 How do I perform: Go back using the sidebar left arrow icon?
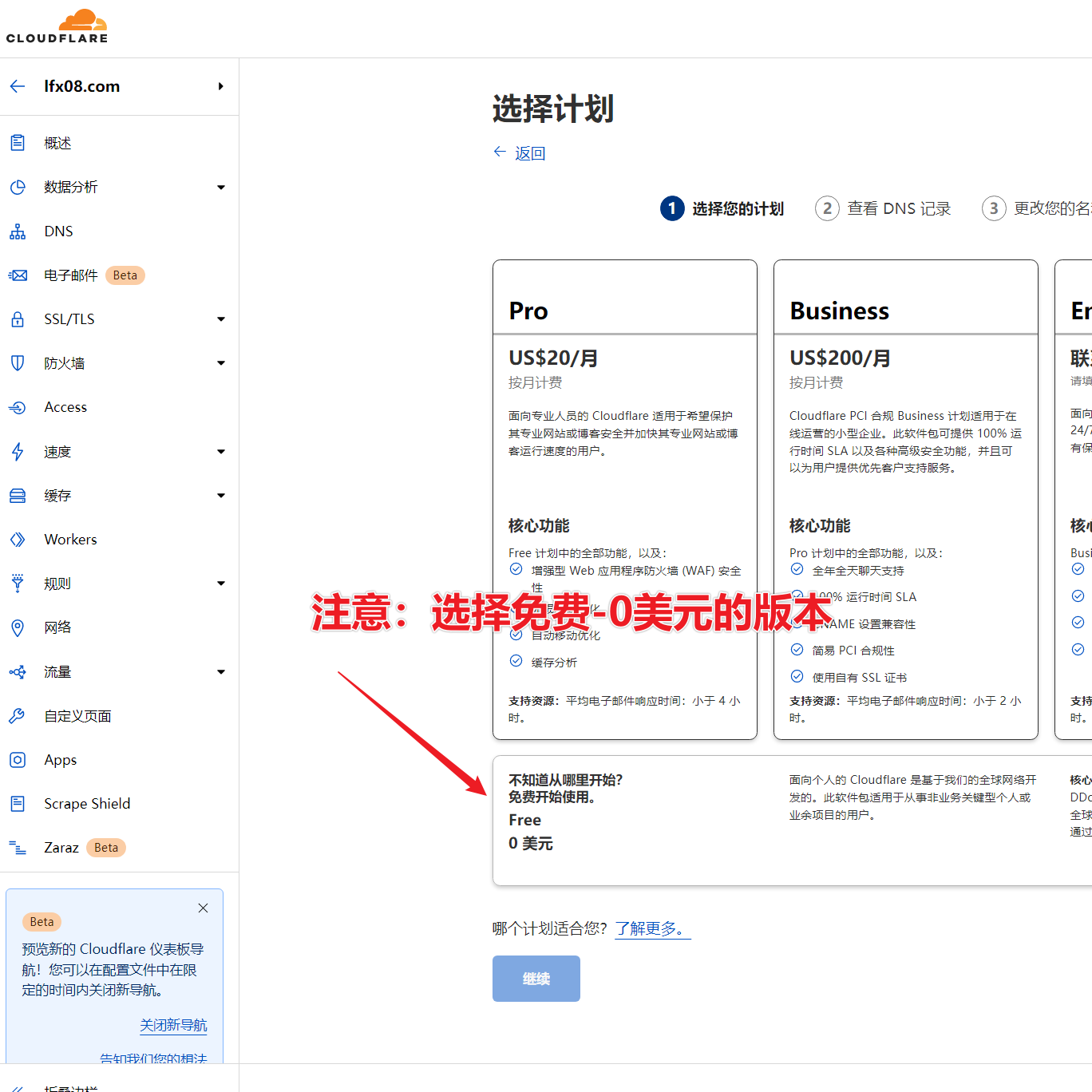(18, 86)
